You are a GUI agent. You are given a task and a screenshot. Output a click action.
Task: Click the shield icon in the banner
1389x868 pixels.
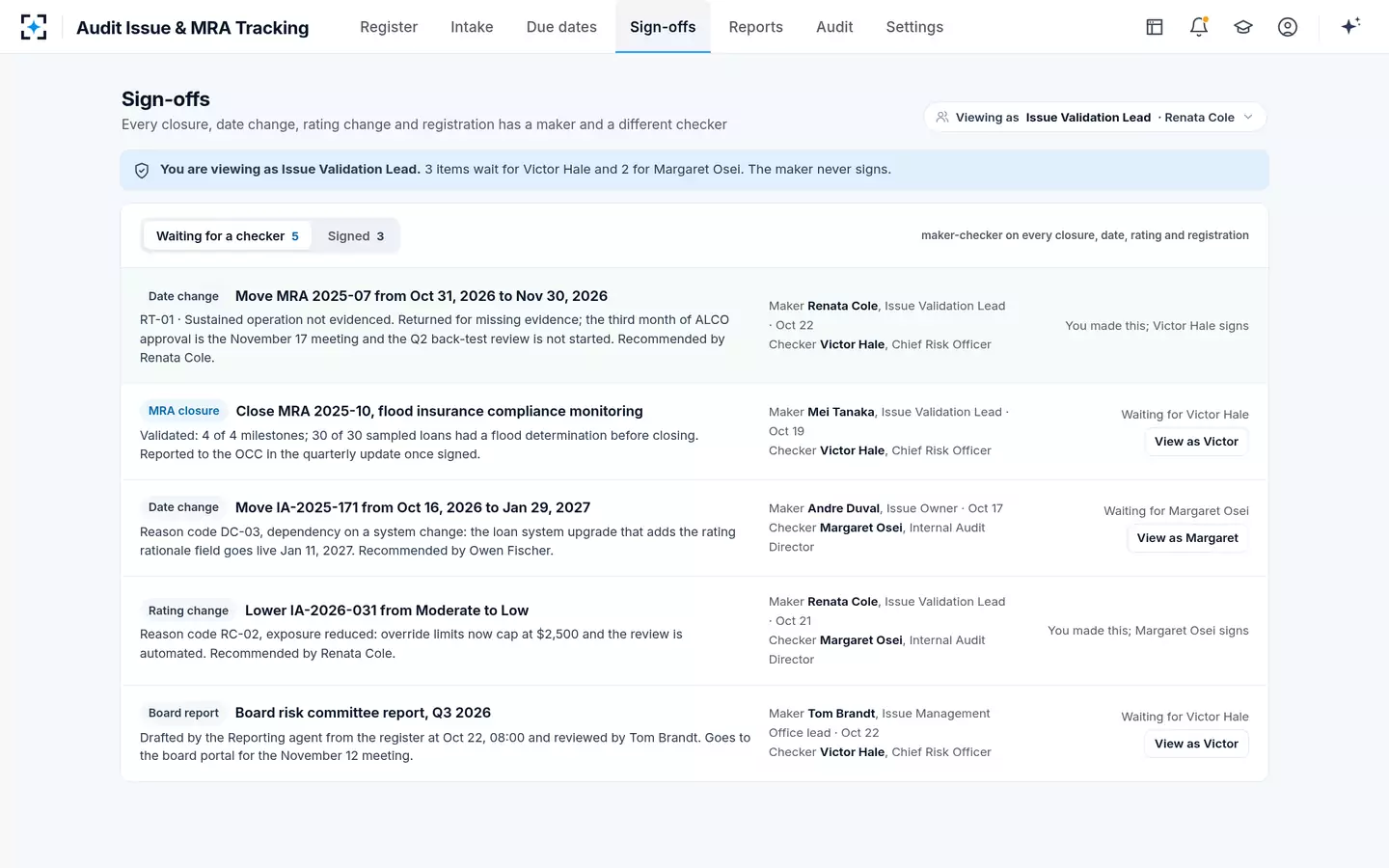tap(142, 170)
